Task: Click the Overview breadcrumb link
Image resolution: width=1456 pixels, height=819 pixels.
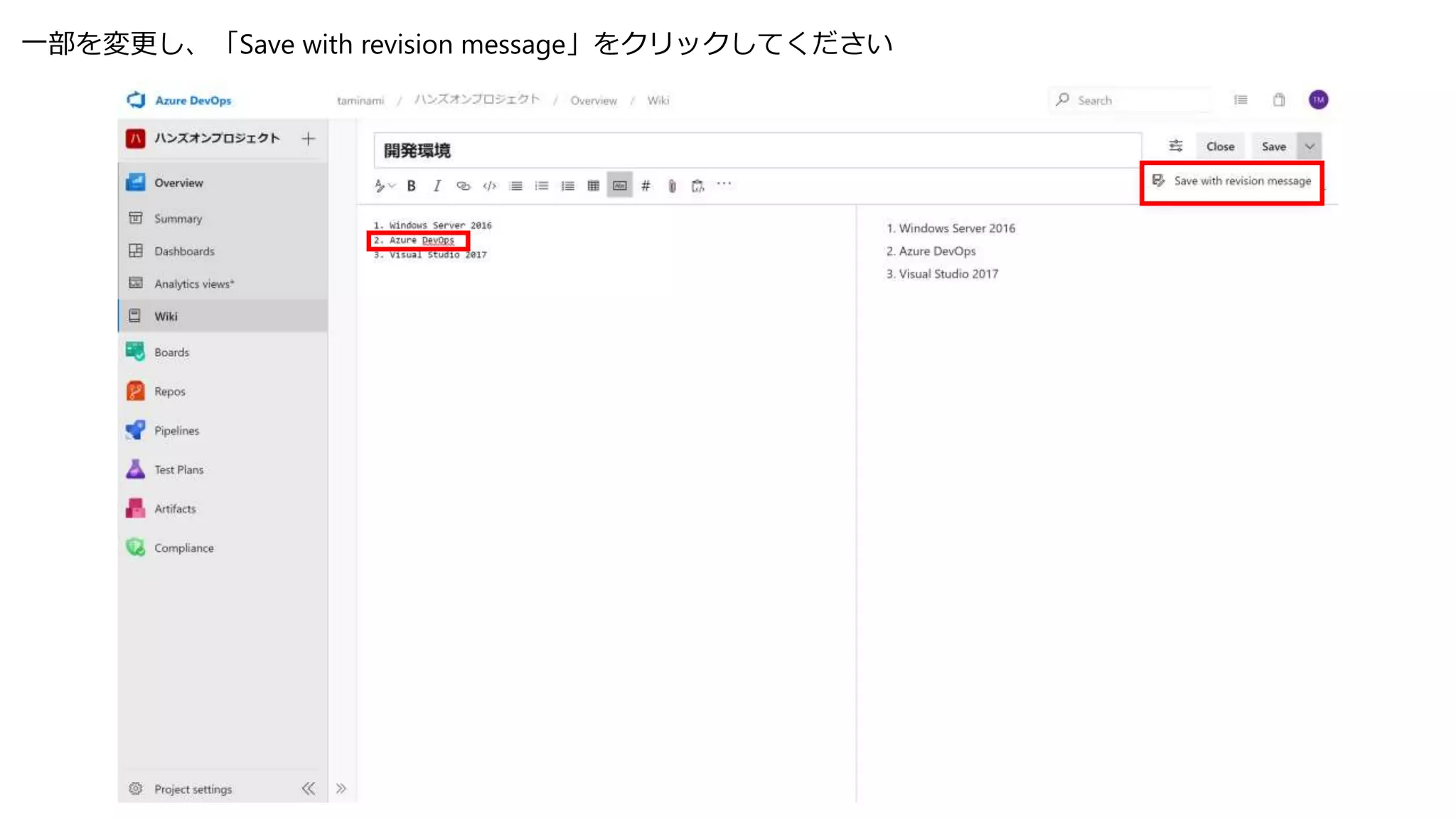Action: tap(594, 101)
